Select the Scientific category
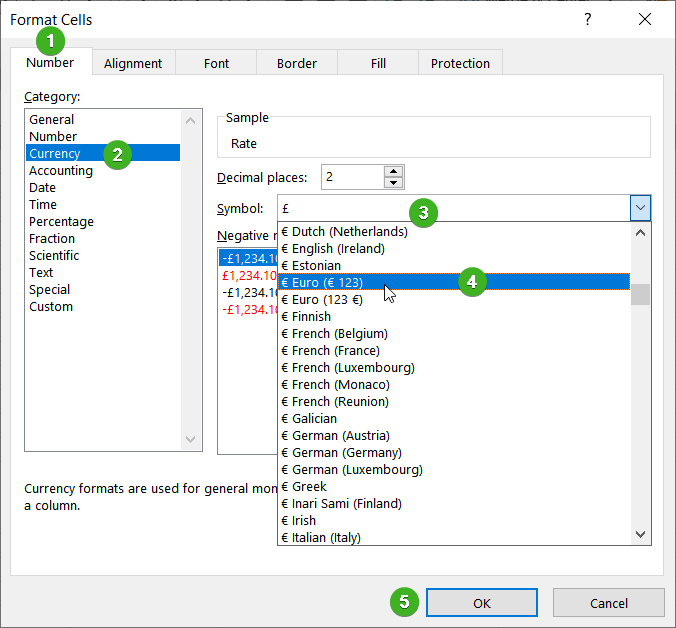Viewport: 676px width, 628px height. [103, 255]
